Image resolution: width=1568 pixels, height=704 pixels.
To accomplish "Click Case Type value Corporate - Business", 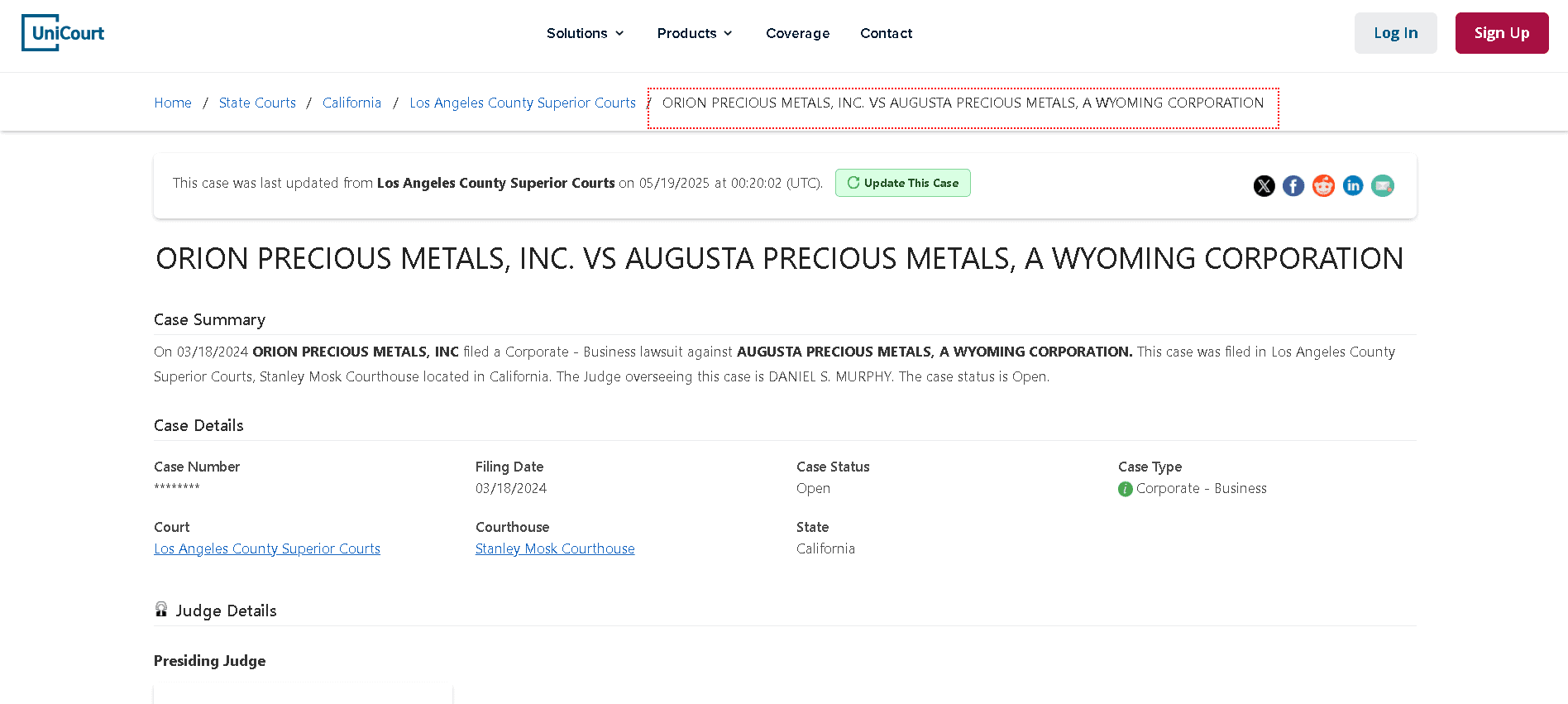I will pos(1201,488).
